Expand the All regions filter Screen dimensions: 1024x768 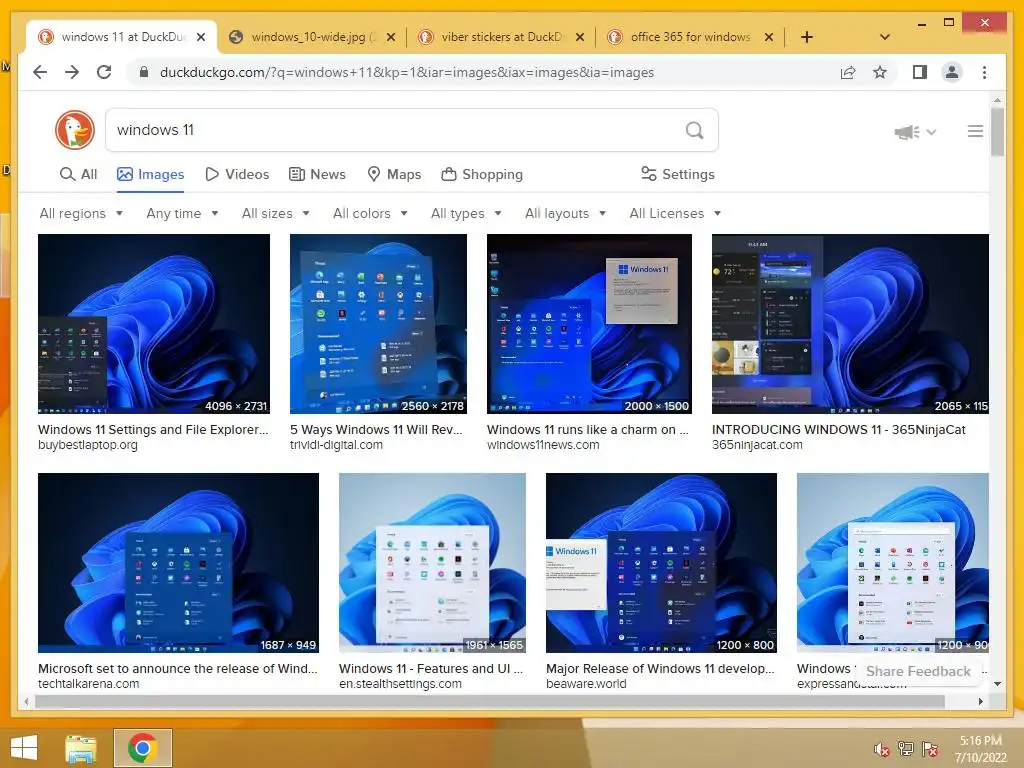81,214
